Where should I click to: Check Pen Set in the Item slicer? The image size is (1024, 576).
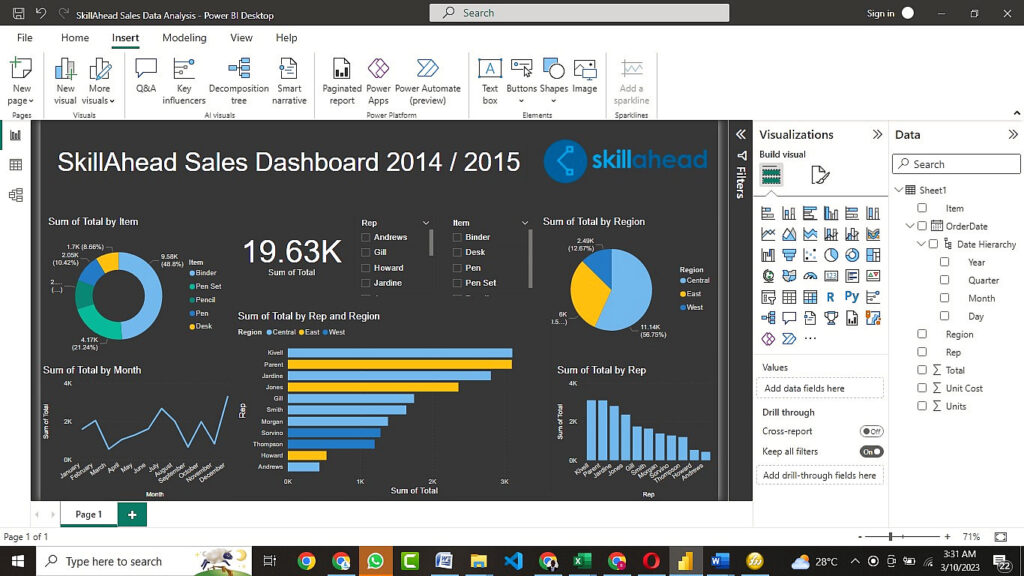[x=457, y=283]
